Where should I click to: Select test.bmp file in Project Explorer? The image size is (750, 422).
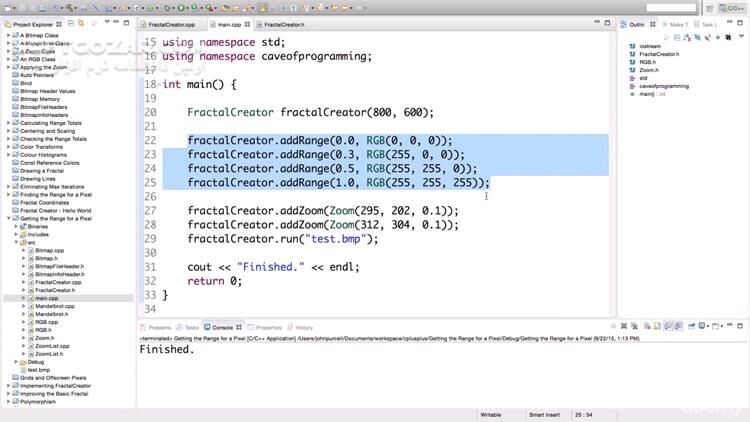39,370
